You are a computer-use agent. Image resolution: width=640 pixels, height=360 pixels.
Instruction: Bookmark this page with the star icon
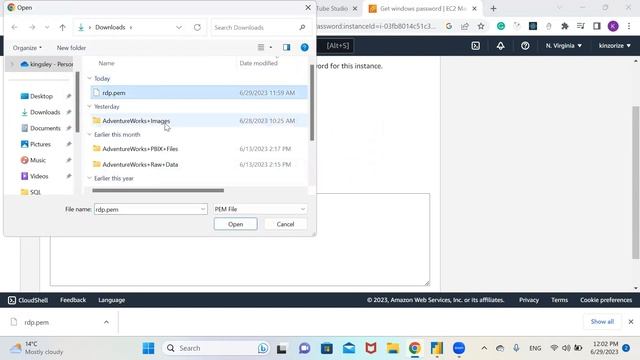(x=481, y=26)
